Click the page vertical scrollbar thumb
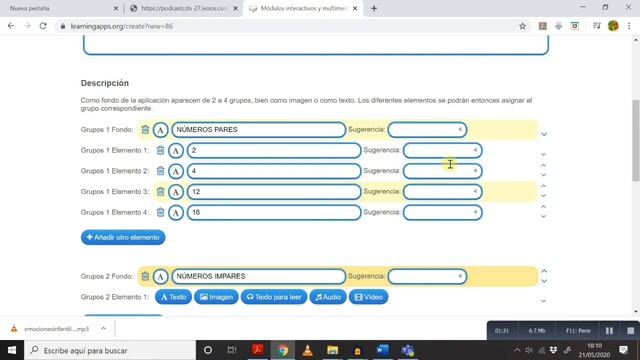This screenshot has height=360, width=640. [x=636, y=140]
